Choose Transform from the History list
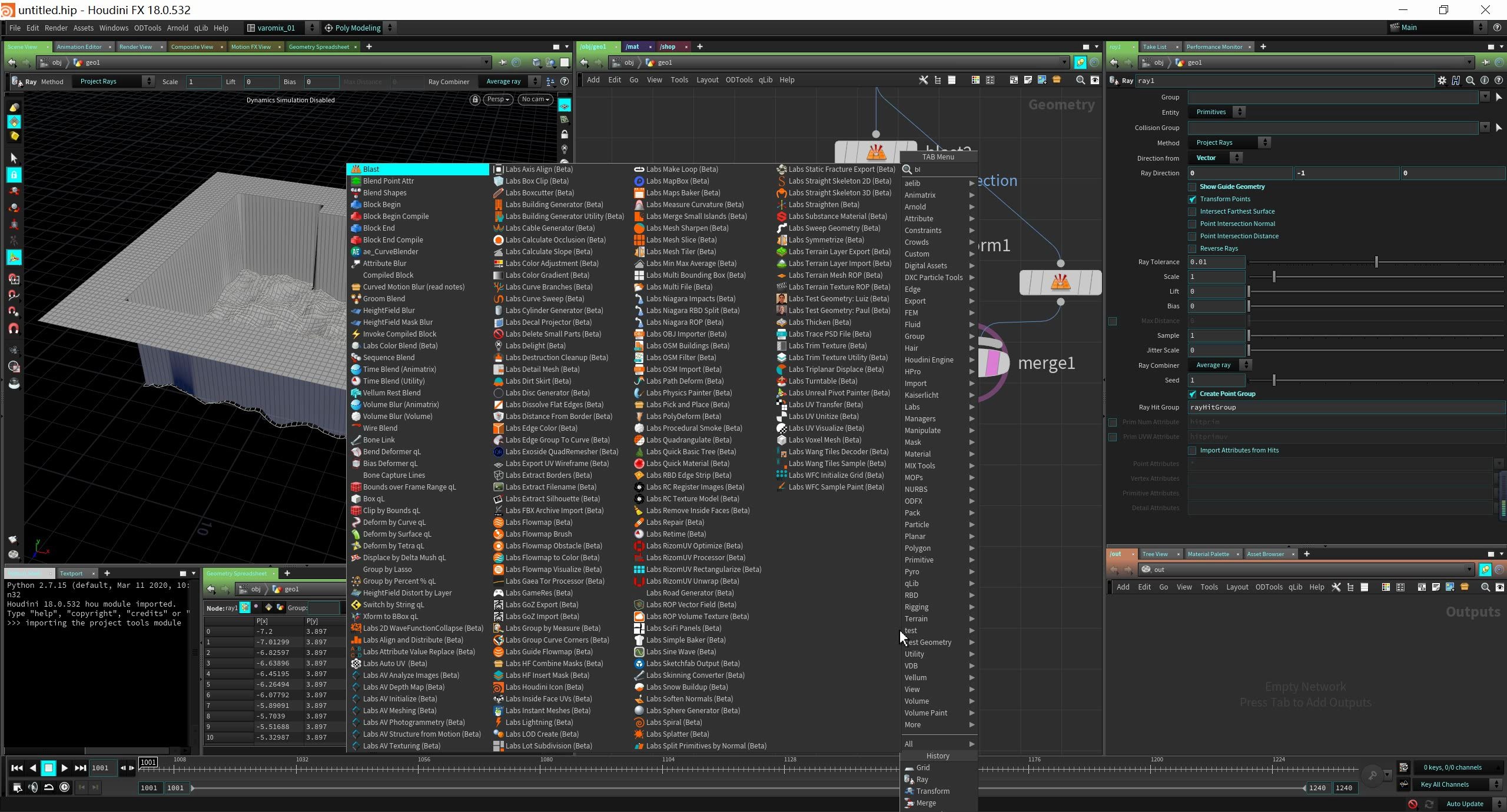The image size is (1507, 812). pyautogui.click(x=932, y=791)
